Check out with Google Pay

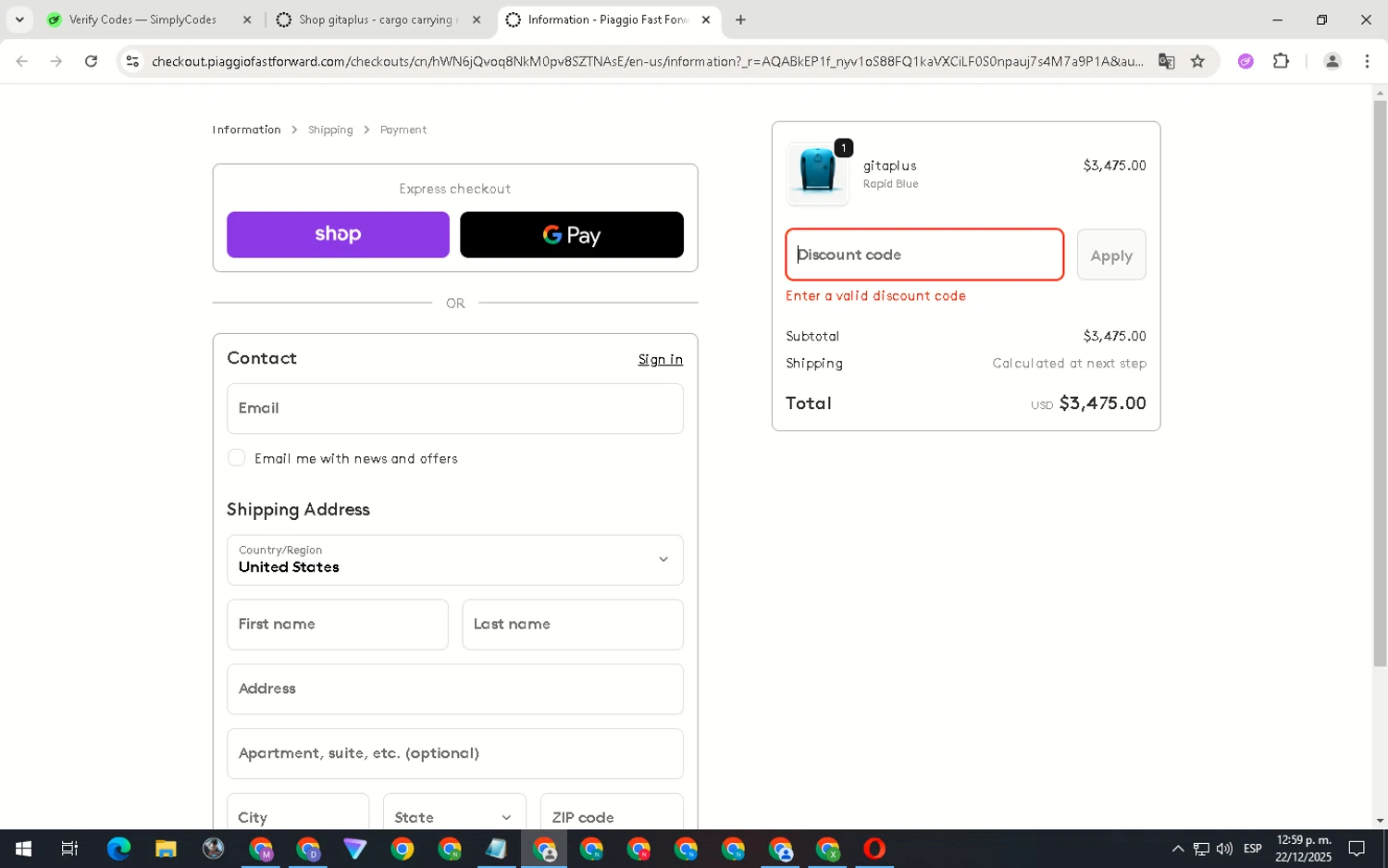click(572, 235)
